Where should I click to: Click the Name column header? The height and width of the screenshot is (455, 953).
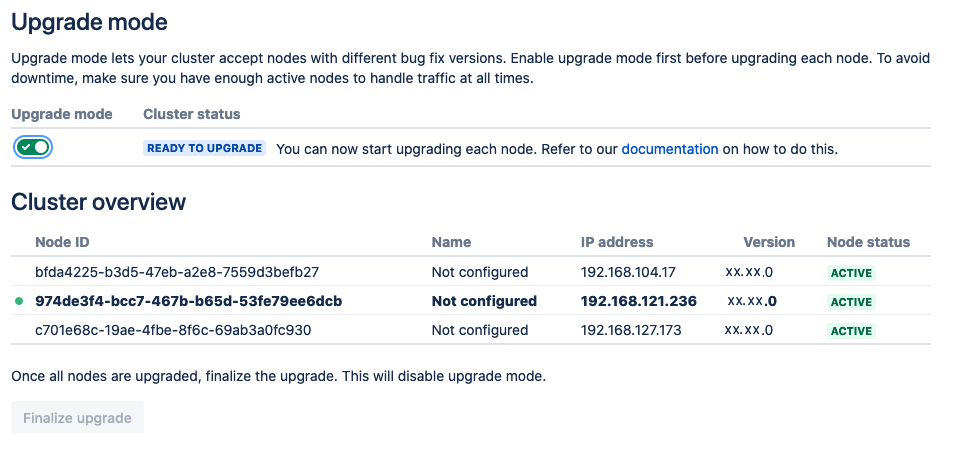pyautogui.click(x=451, y=242)
